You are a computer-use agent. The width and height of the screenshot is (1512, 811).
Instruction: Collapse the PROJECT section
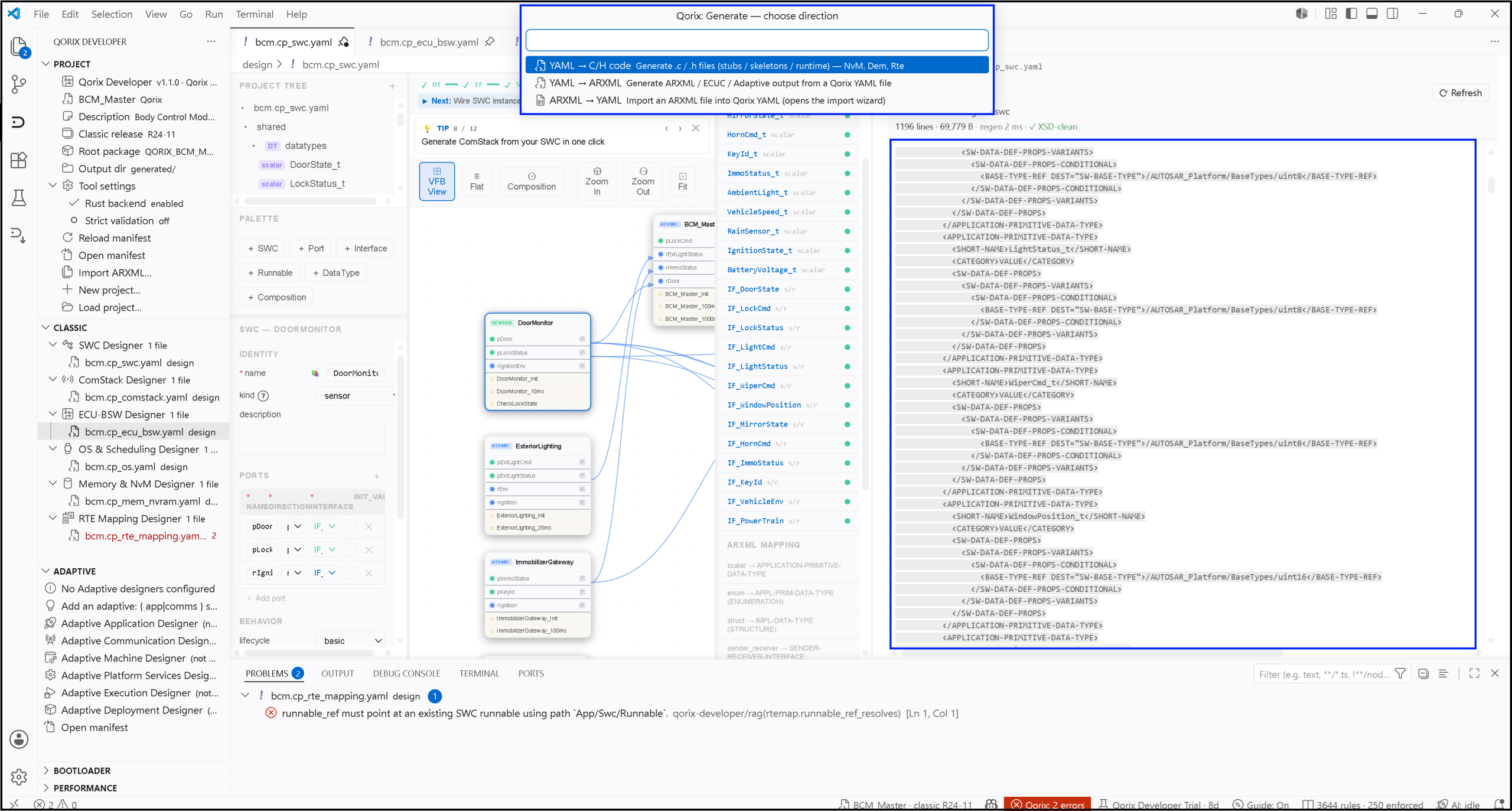pyautogui.click(x=46, y=64)
